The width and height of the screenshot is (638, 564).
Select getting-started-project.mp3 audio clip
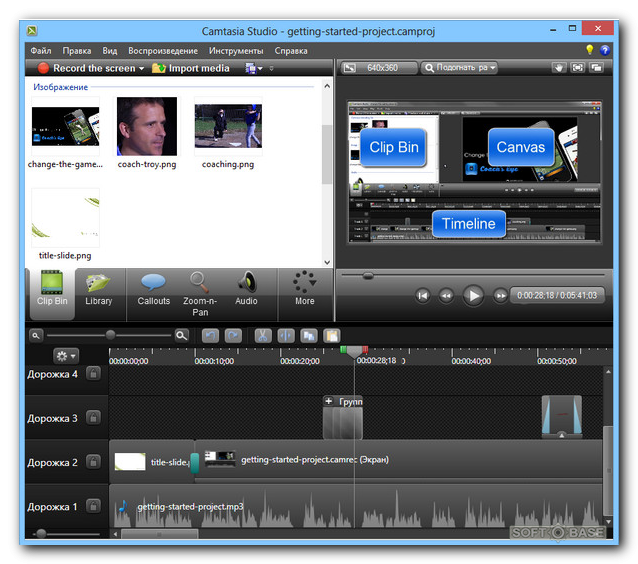click(356, 507)
